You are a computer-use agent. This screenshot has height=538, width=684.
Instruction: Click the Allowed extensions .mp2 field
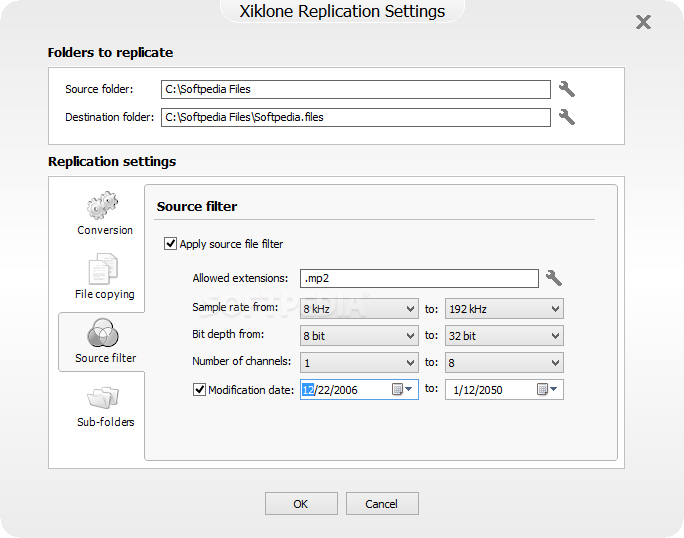(x=419, y=278)
